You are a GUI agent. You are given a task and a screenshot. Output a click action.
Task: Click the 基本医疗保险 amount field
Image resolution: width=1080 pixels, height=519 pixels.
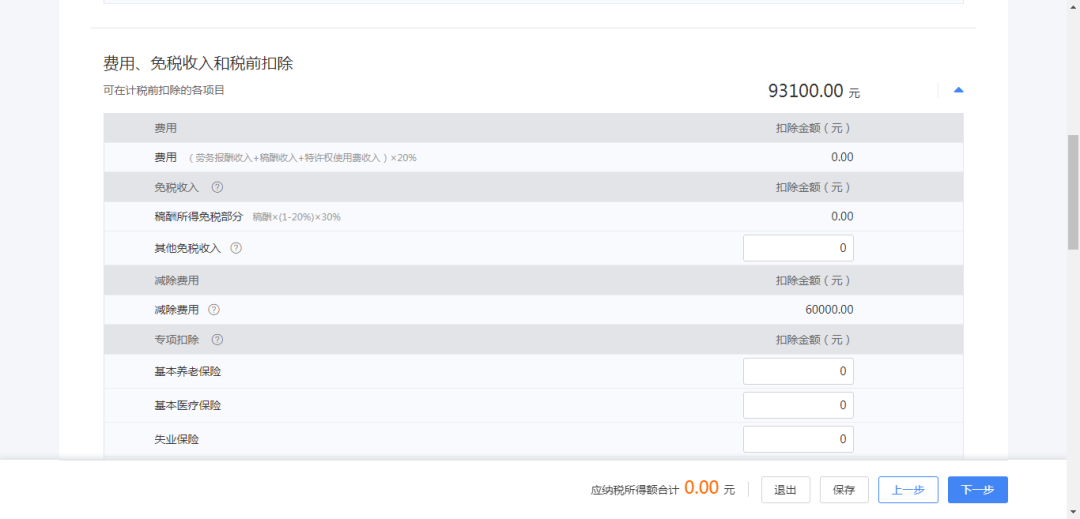[x=798, y=405]
